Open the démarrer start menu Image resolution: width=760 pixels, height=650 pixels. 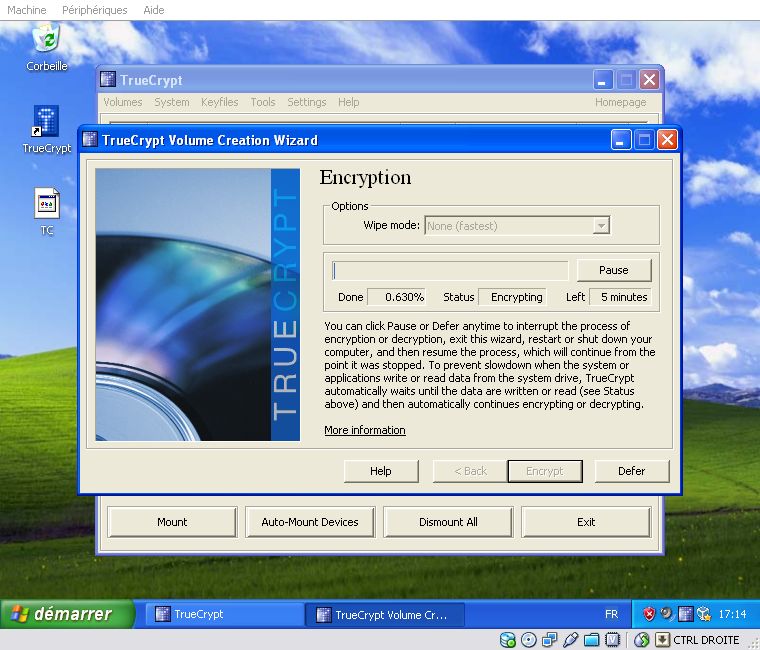point(67,614)
